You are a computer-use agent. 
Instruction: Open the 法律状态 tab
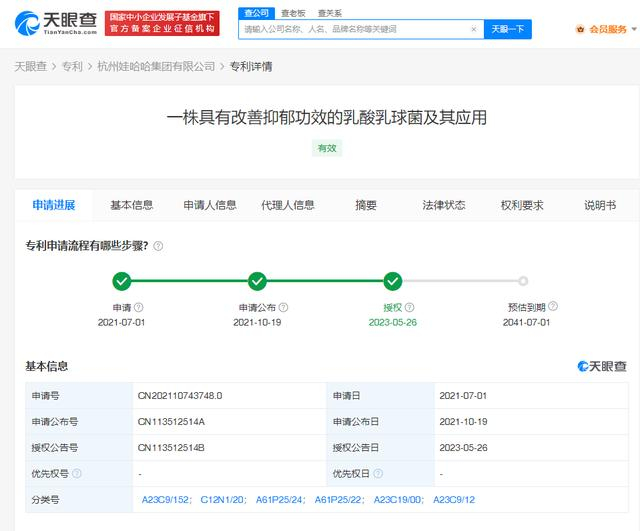click(444, 205)
